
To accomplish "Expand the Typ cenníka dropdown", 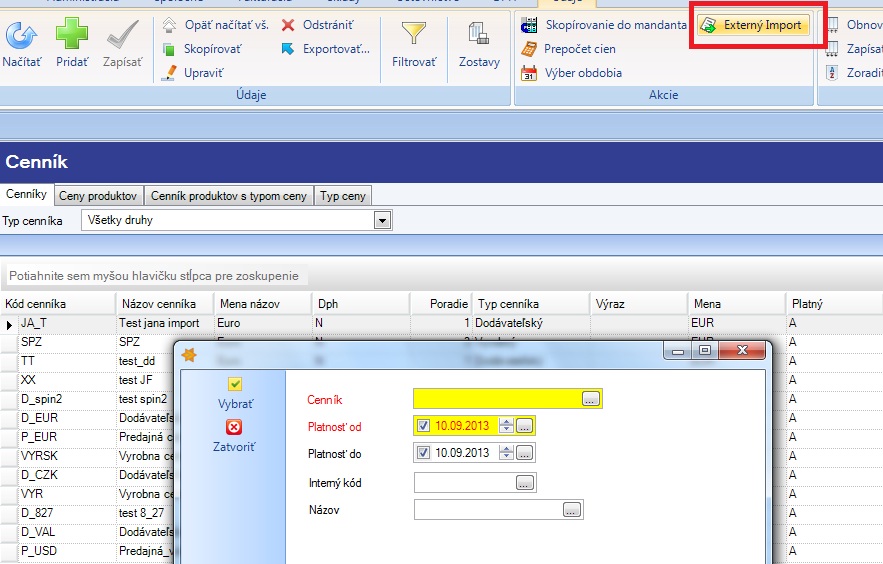I will coord(382,221).
